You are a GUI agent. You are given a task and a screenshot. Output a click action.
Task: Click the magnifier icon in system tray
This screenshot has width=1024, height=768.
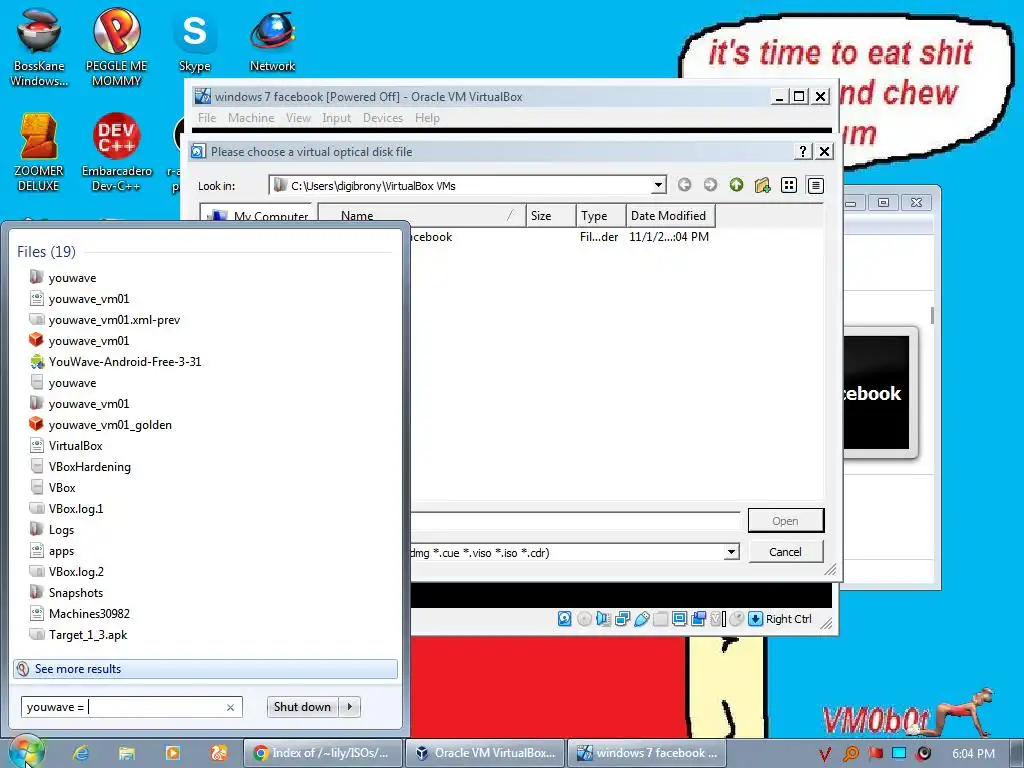click(x=850, y=754)
